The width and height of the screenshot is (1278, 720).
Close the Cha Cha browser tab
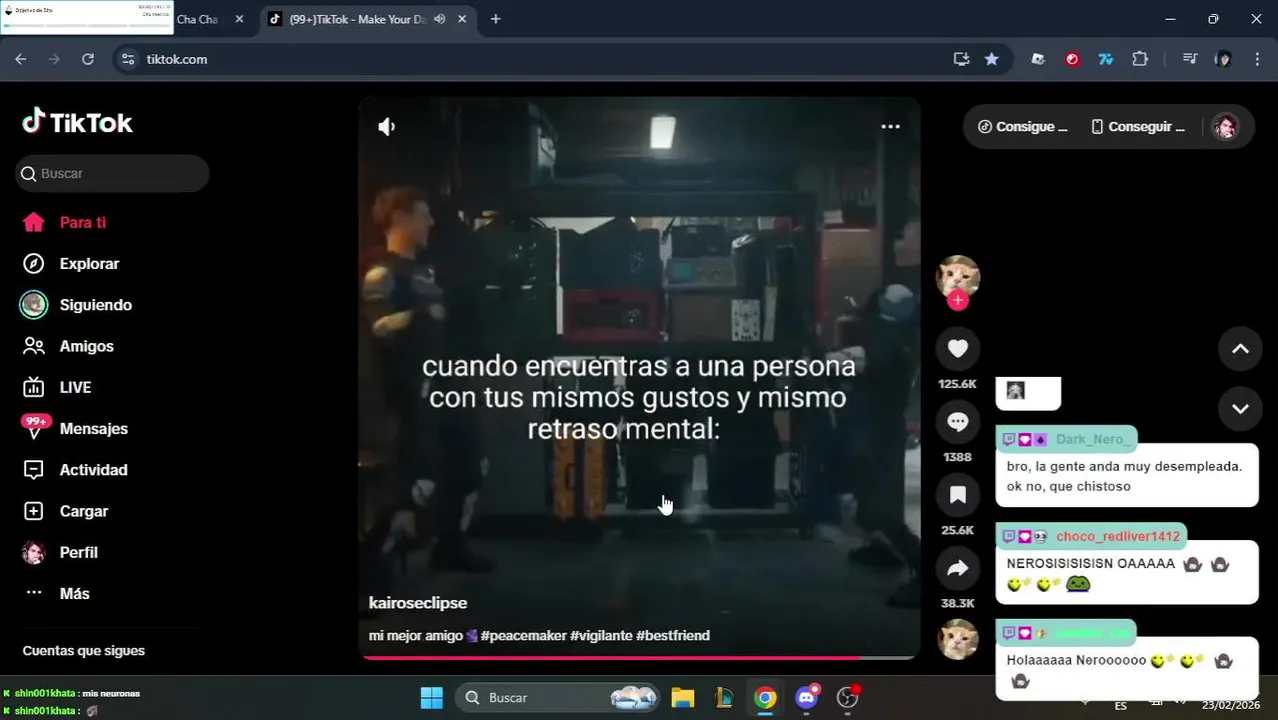pyautogui.click(x=239, y=19)
